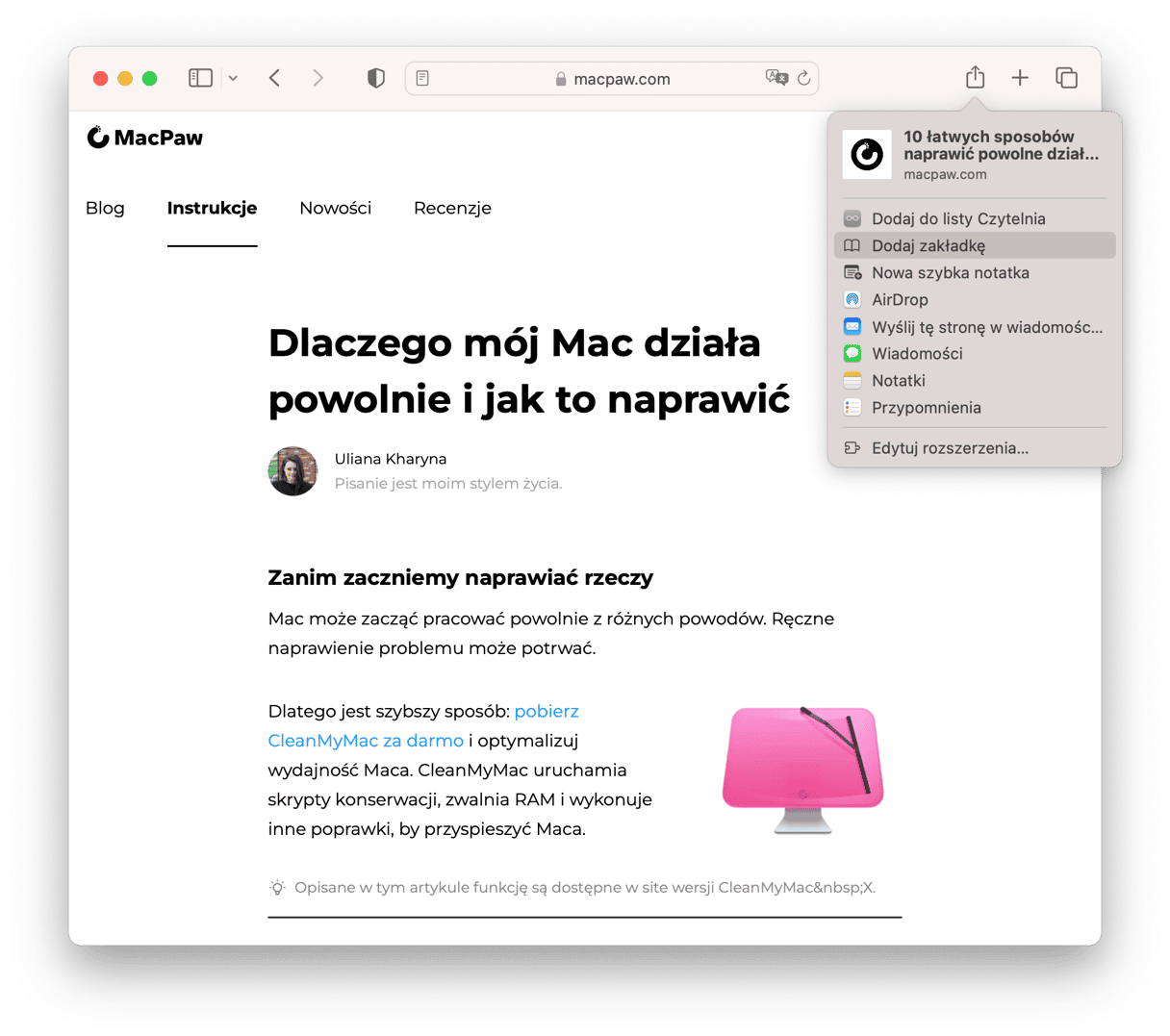This screenshot has height=1036, width=1170.
Task: Click the article headline Dlaczego mój Mac
Action: 529,370
